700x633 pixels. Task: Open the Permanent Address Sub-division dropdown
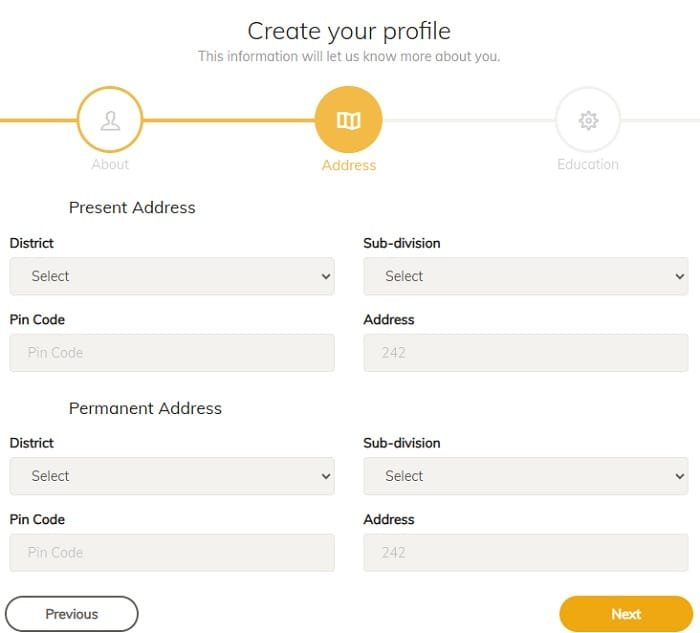(x=526, y=476)
